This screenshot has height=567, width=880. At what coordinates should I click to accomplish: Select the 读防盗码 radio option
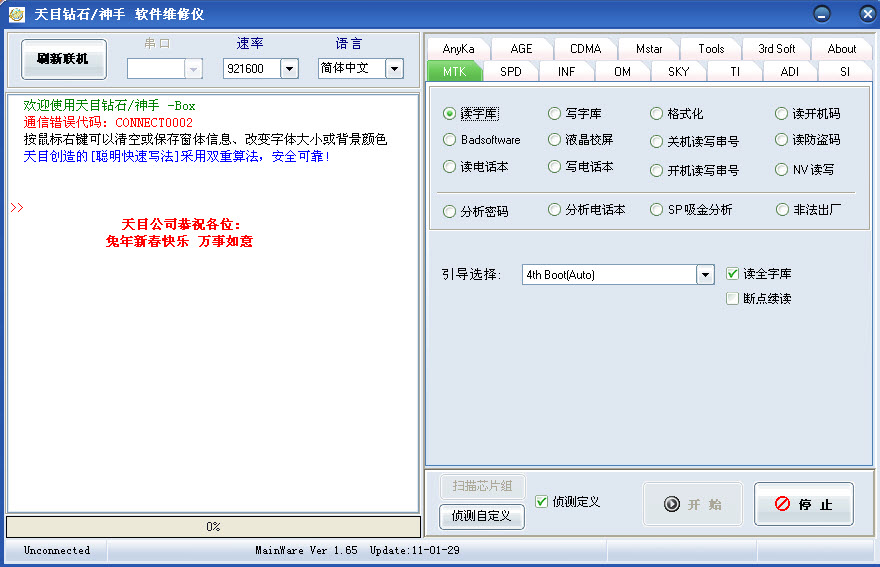point(807,139)
